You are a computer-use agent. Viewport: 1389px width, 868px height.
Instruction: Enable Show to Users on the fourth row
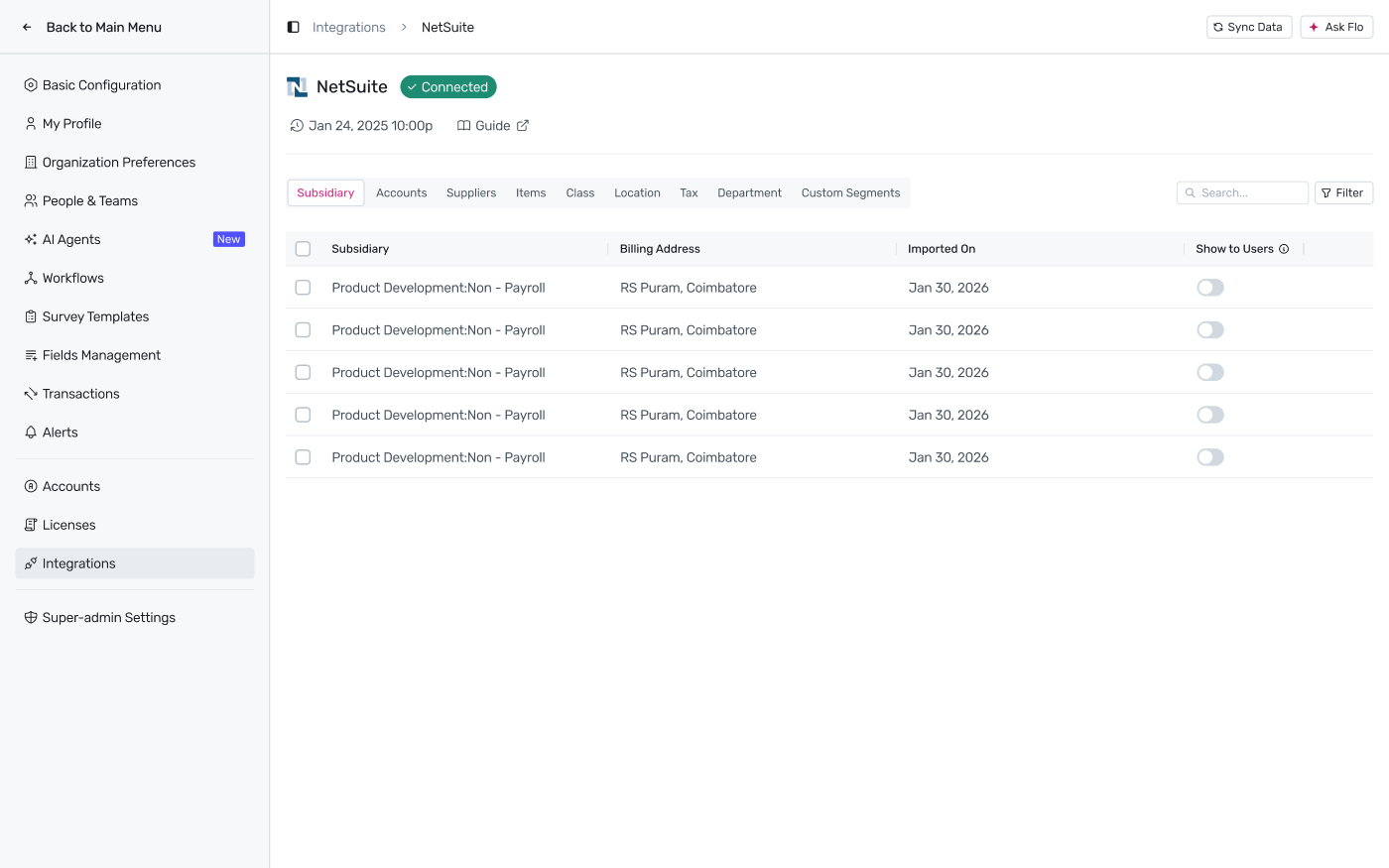(x=1210, y=415)
